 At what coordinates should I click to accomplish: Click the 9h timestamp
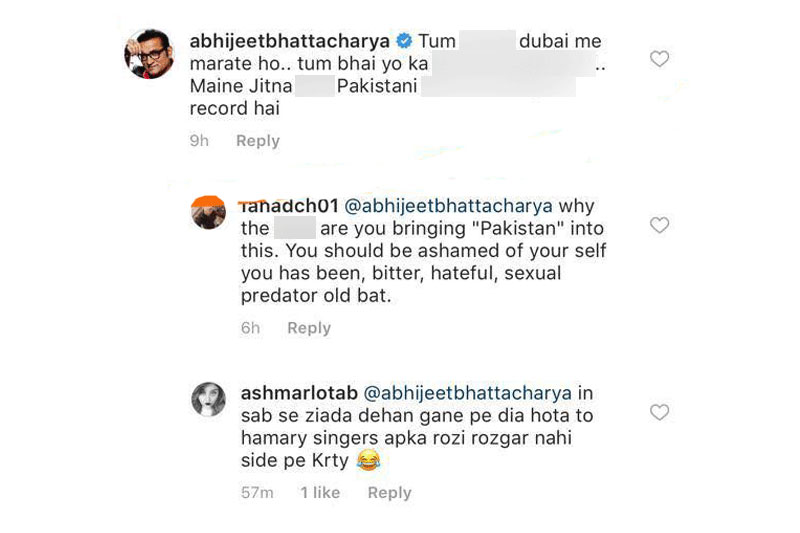[x=199, y=141]
